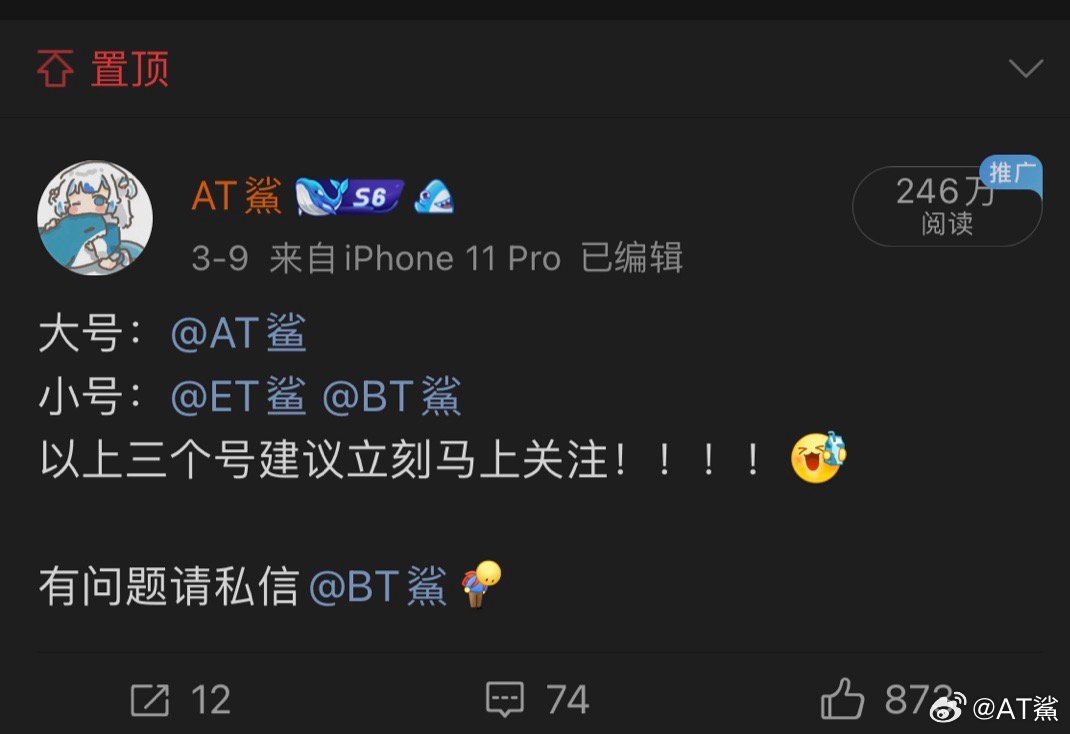Open the comment count 74
This screenshot has width=1070, height=734.
point(567,700)
